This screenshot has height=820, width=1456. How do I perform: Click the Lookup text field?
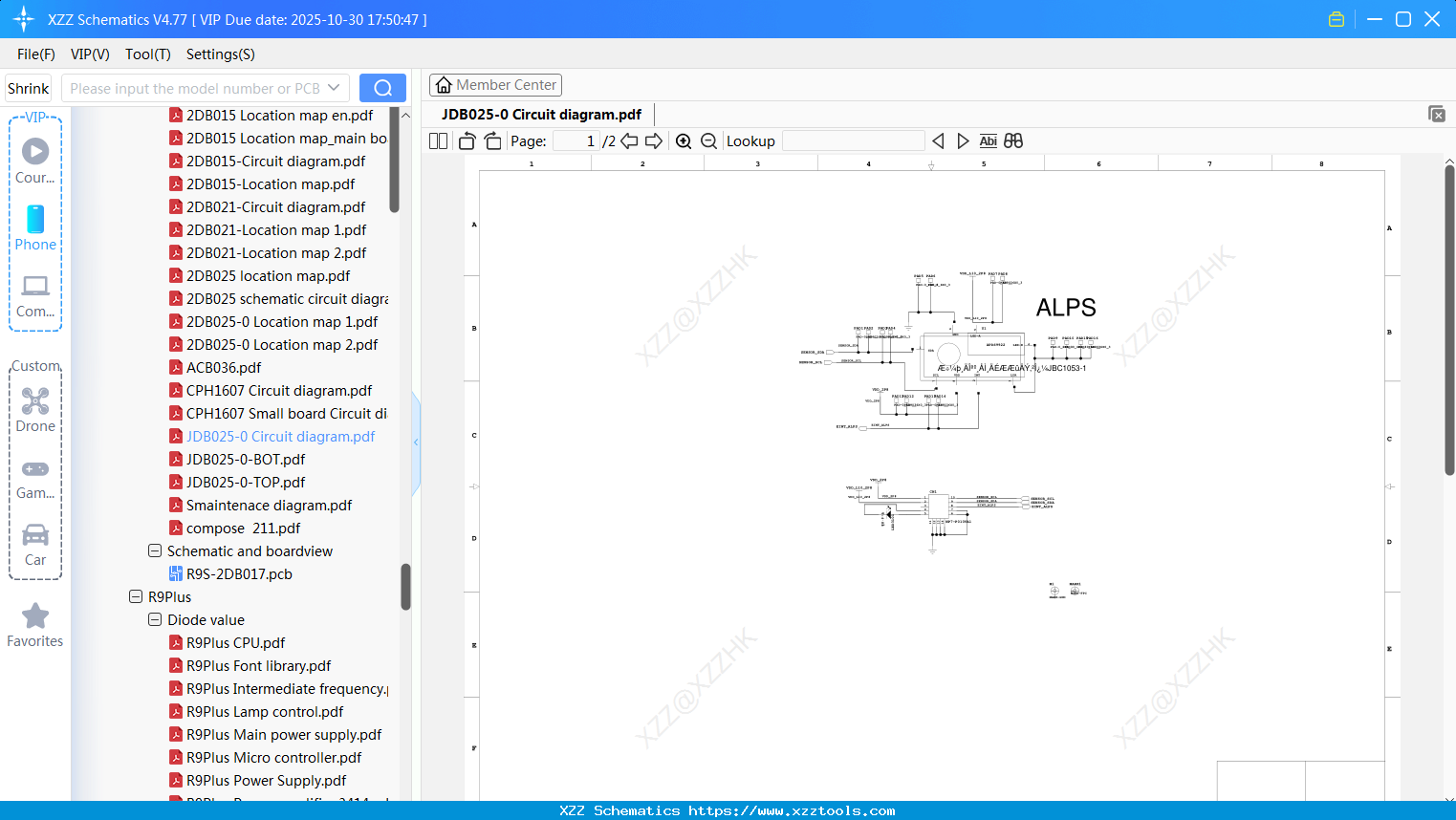pyautogui.click(x=853, y=140)
